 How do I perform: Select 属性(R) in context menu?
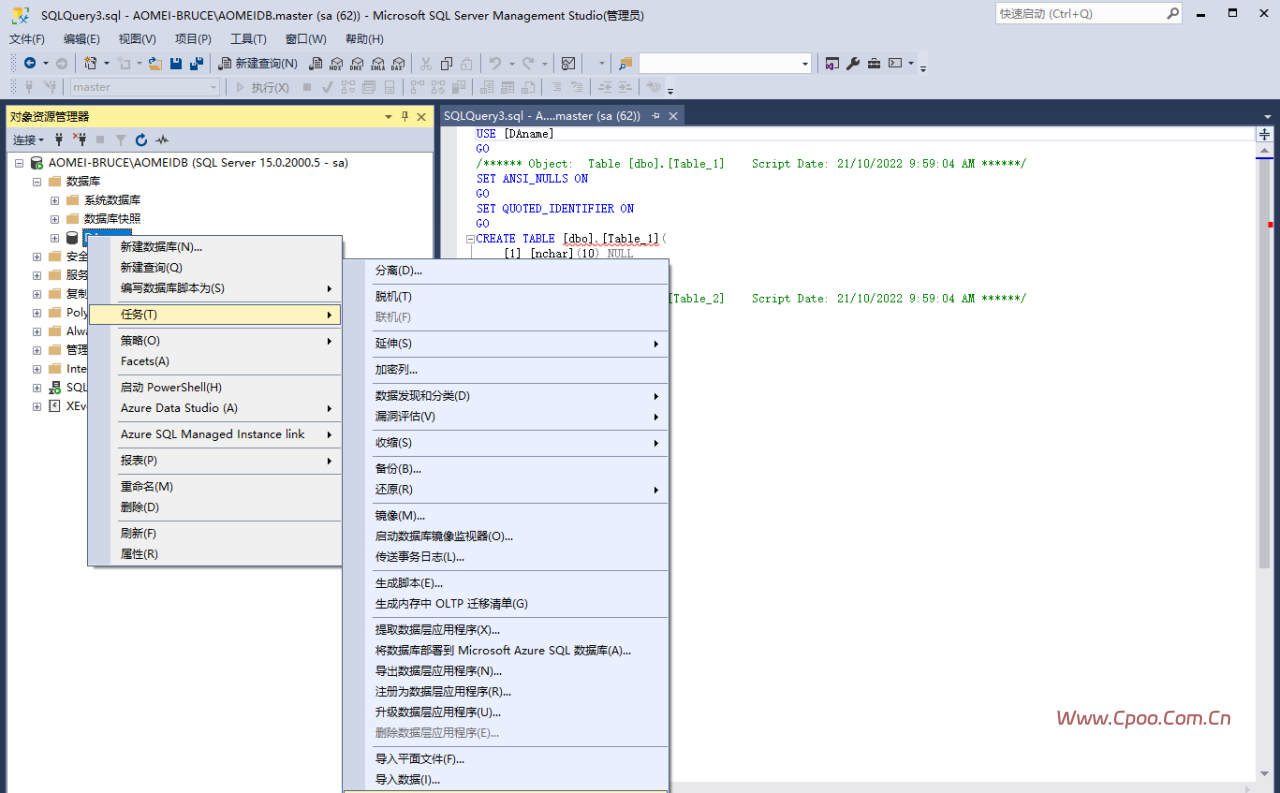[215, 554]
